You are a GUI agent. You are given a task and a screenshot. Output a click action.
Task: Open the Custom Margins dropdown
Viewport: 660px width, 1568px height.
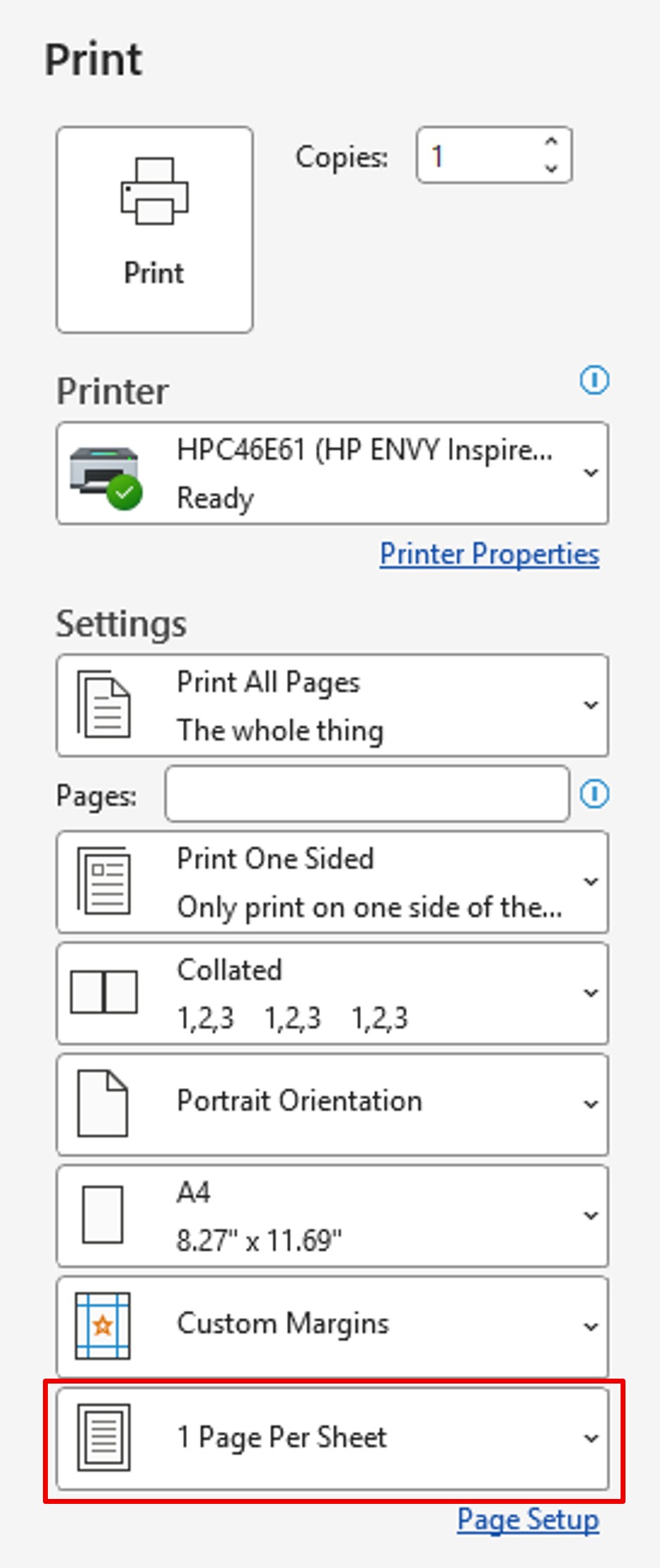point(333,1326)
